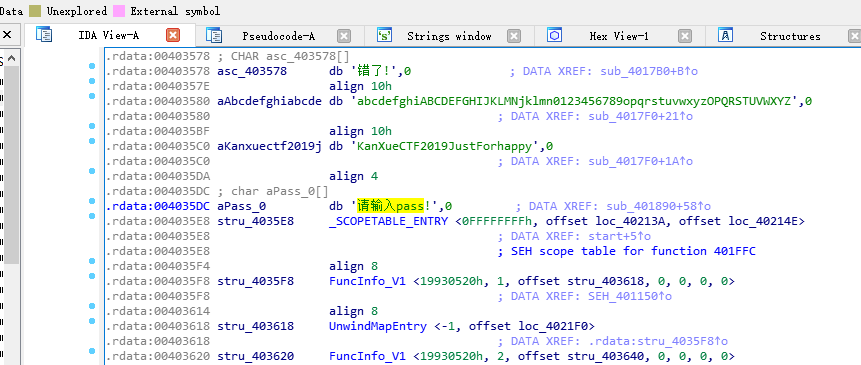
Task: Click the Unexplored legend color swatch
Action: [x=35, y=11]
